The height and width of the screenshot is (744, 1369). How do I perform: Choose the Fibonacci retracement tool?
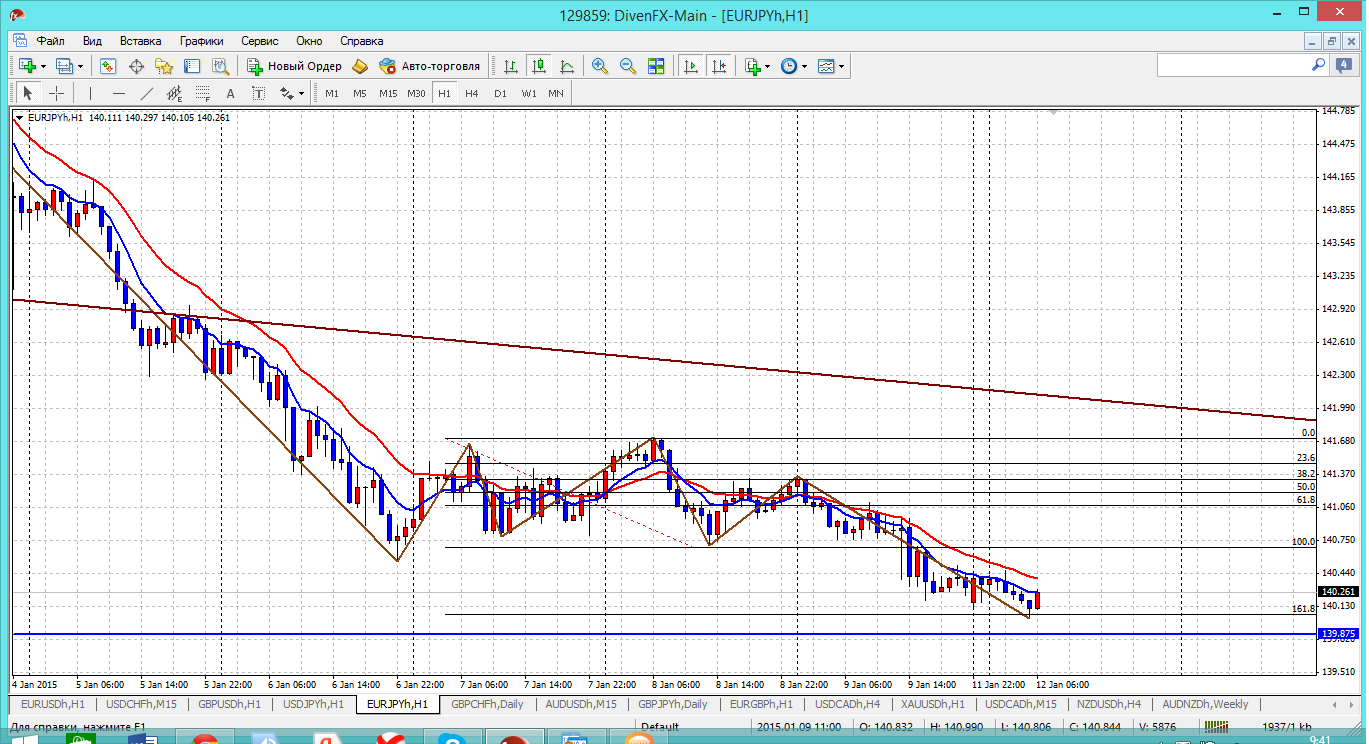[x=203, y=93]
